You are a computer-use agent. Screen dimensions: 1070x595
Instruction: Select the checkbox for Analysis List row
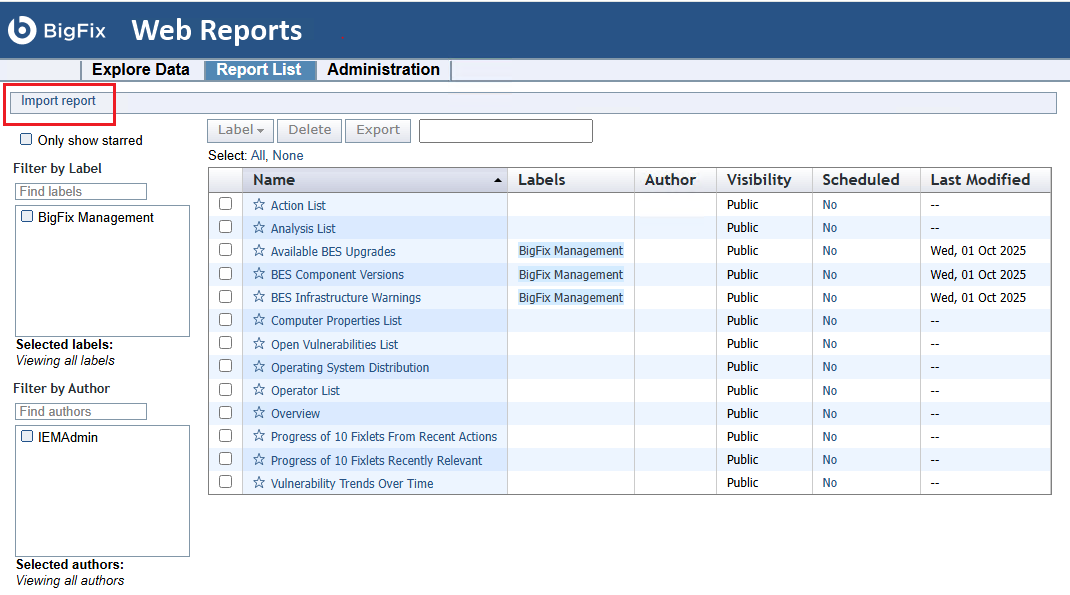coord(225,227)
